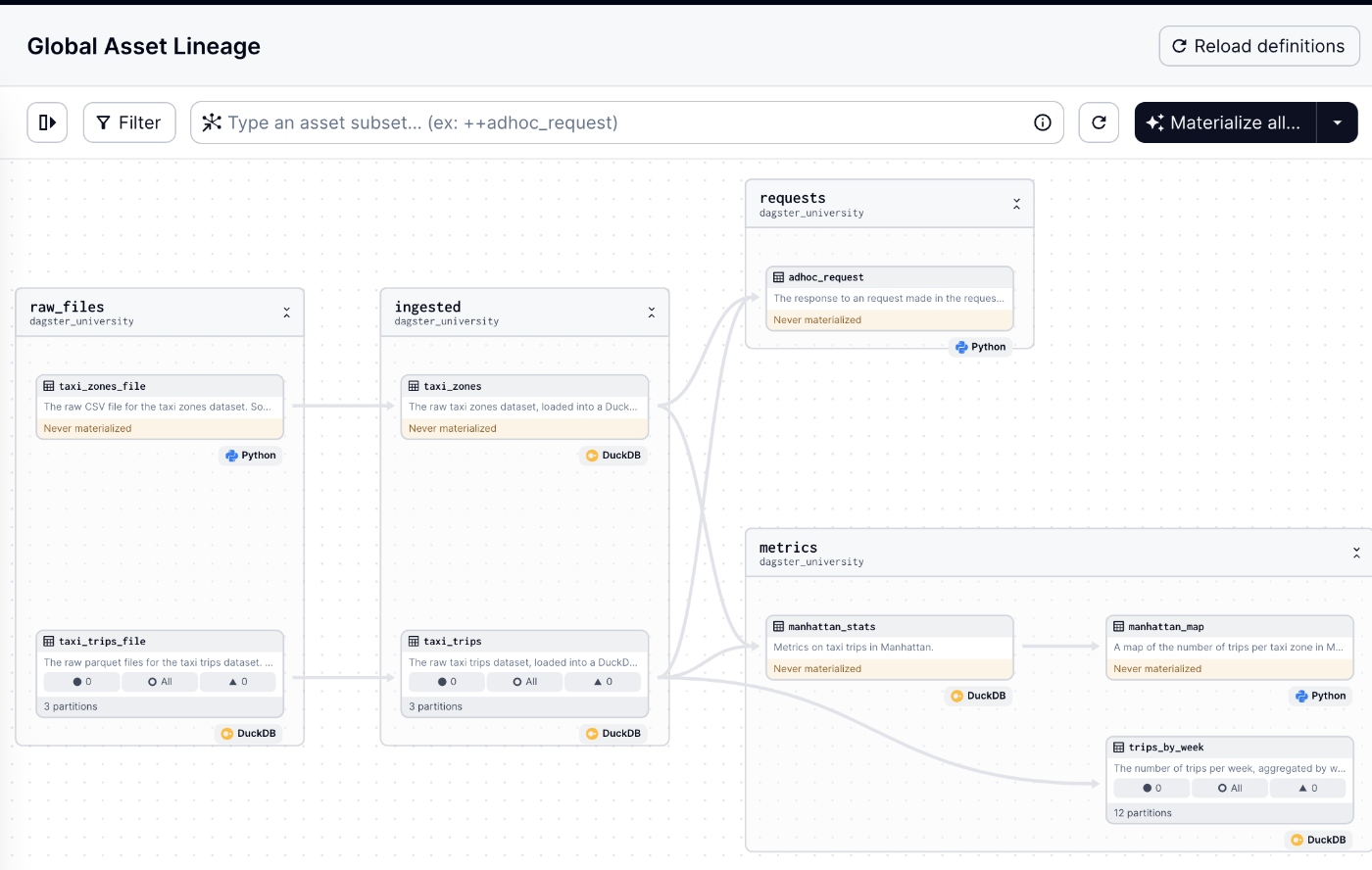1372x870 pixels.
Task: Click Reload definitions button
Action: tap(1259, 46)
